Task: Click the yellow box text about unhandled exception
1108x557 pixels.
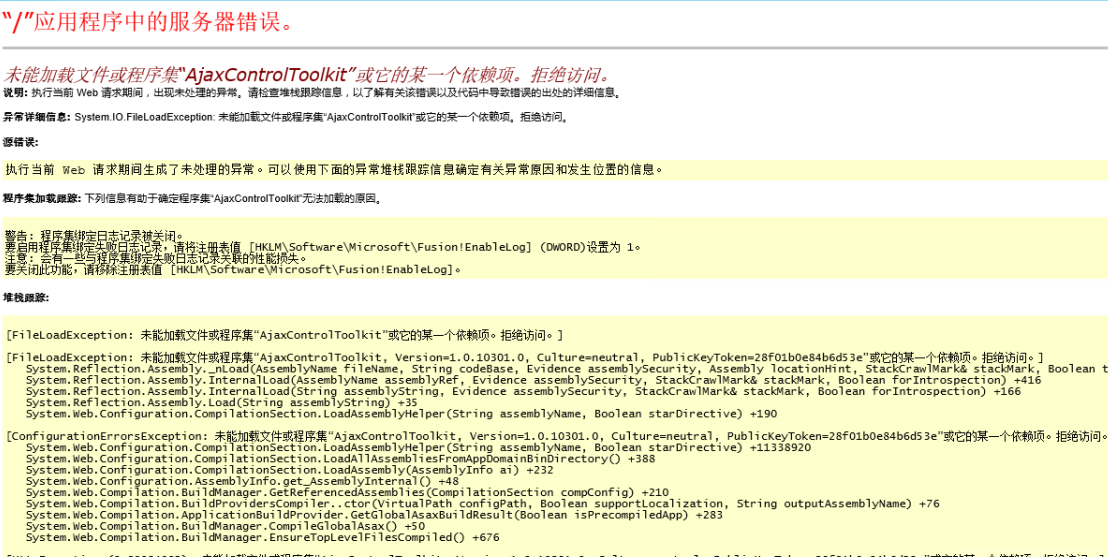Action: coord(334,170)
